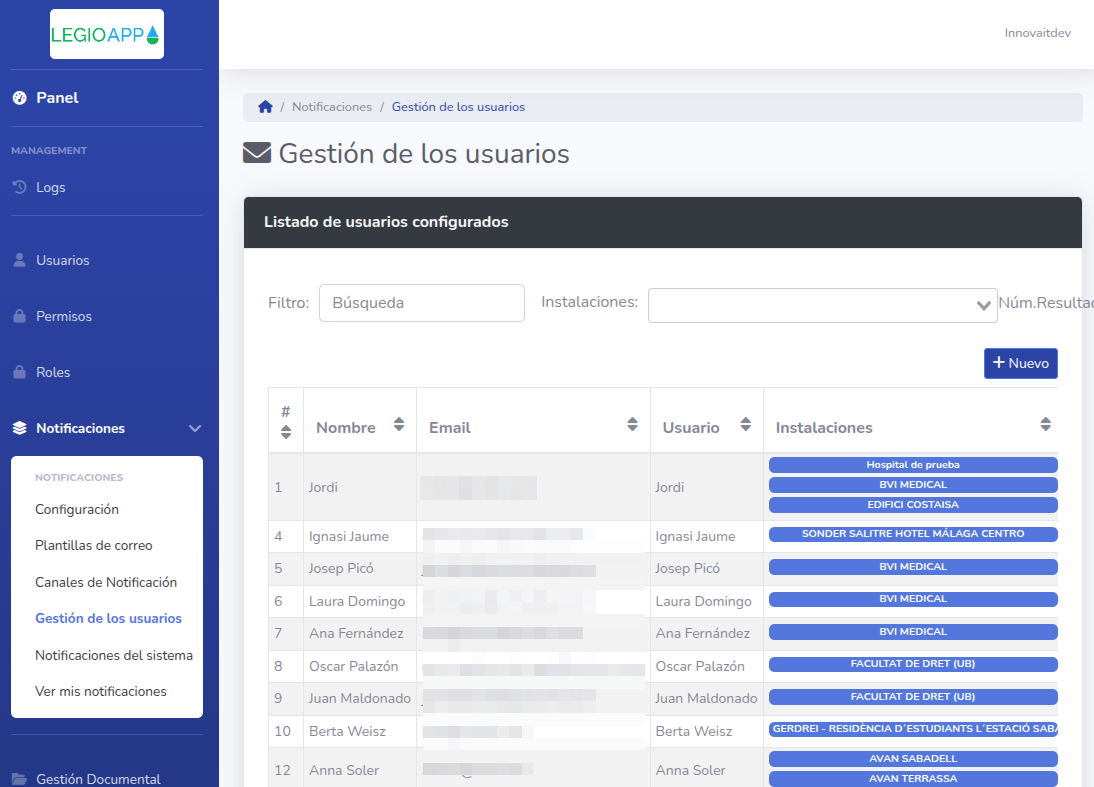Click Hospital de prueba installation badge
This screenshot has width=1094, height=787.
[912, 465]
